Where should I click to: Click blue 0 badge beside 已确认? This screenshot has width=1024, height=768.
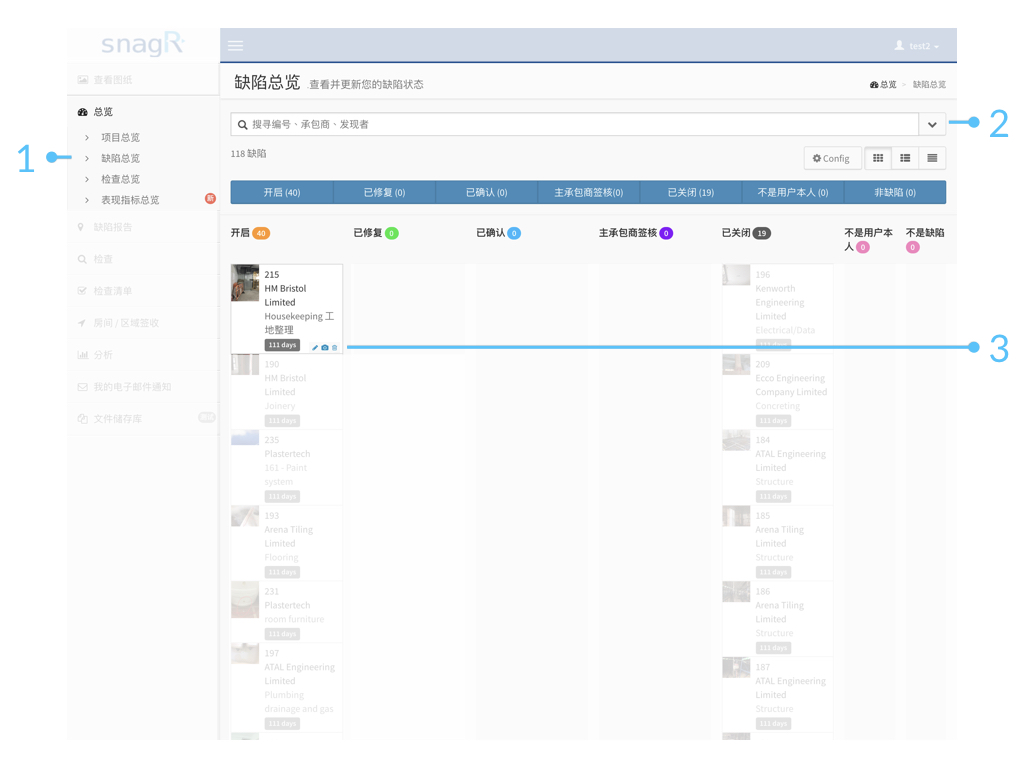point(514,233)
